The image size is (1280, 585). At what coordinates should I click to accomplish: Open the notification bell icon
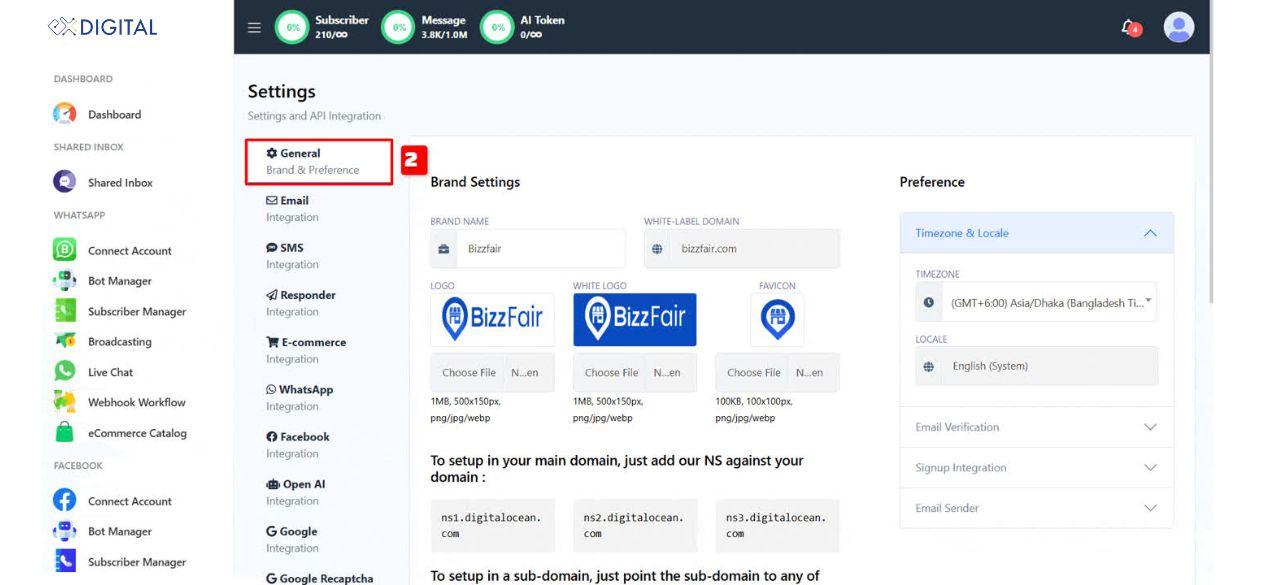click(1130, 28)
